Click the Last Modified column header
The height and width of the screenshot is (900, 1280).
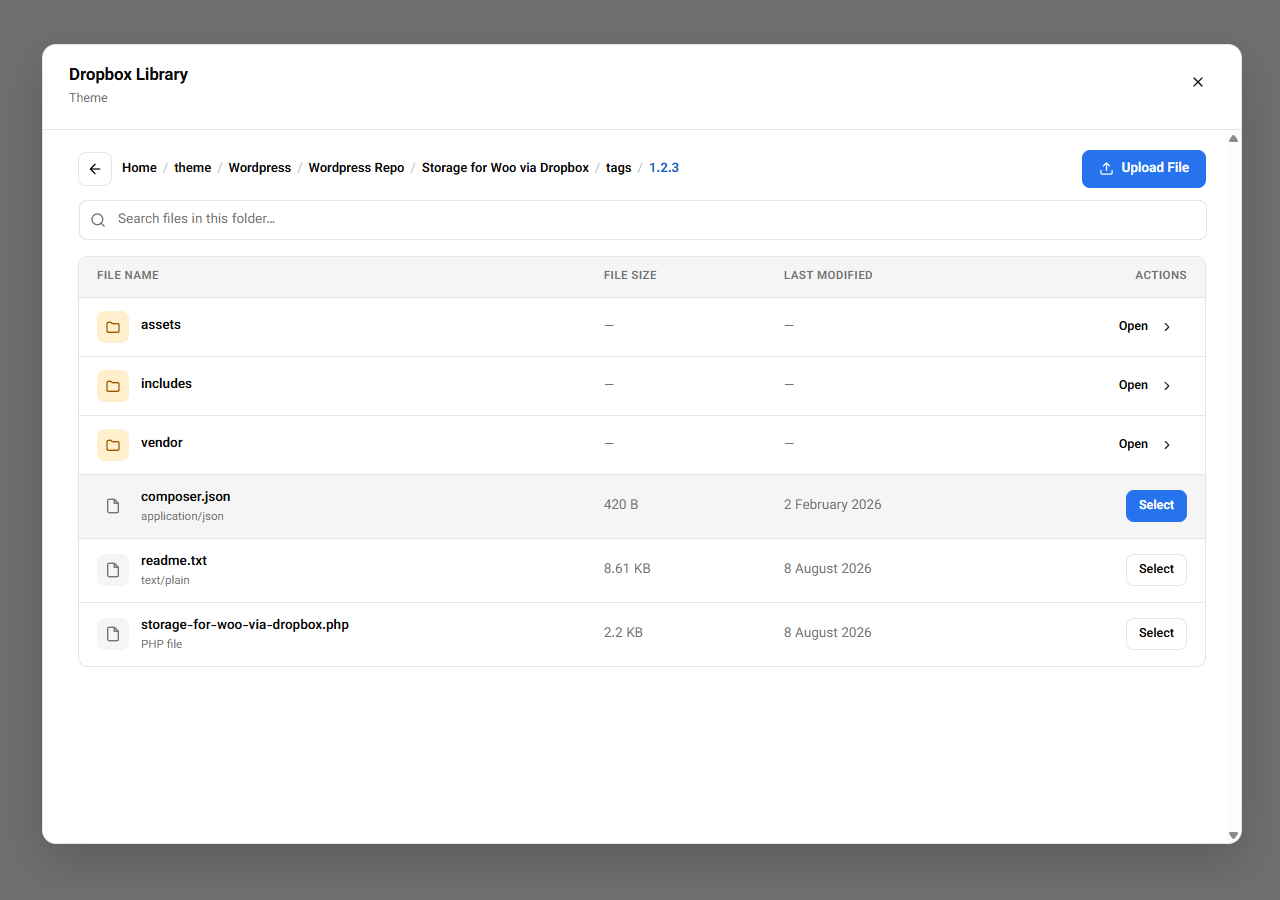pos(828,275)
